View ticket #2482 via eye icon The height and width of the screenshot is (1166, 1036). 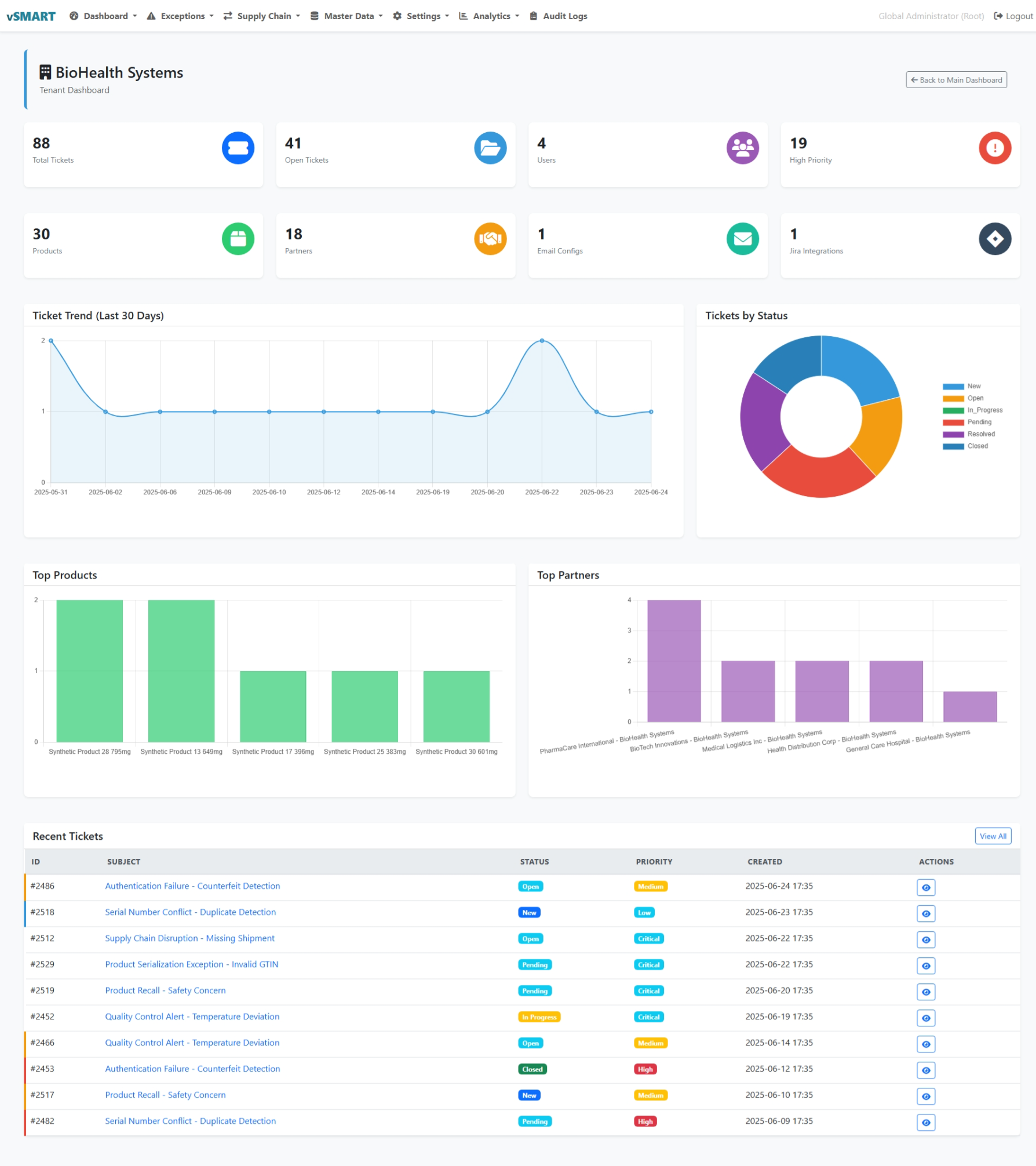pos(925,1122)
